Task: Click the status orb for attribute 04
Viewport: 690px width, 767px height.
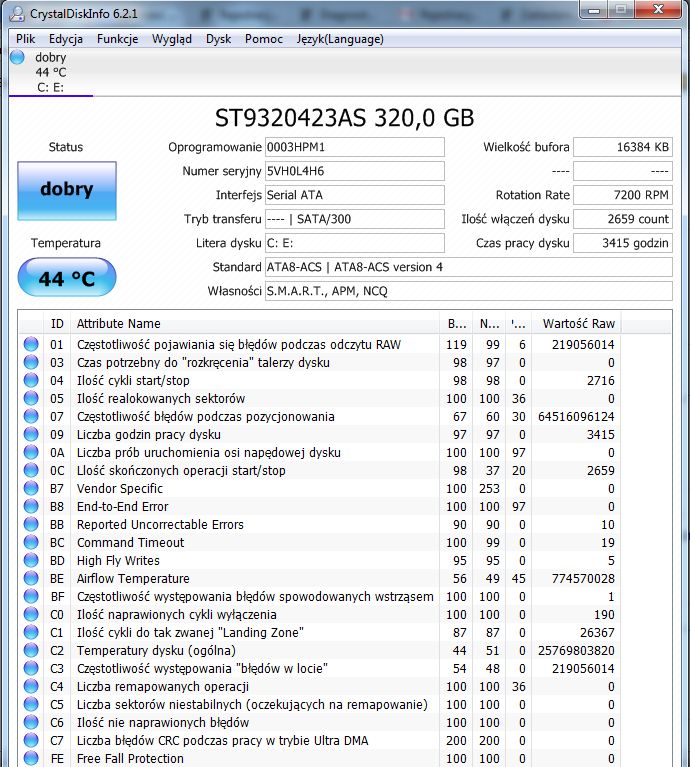Action: click(x=31, y=381)
